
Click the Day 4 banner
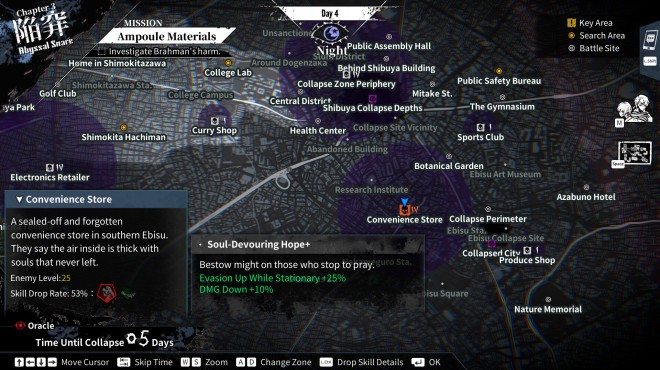[x=330, y=13]
